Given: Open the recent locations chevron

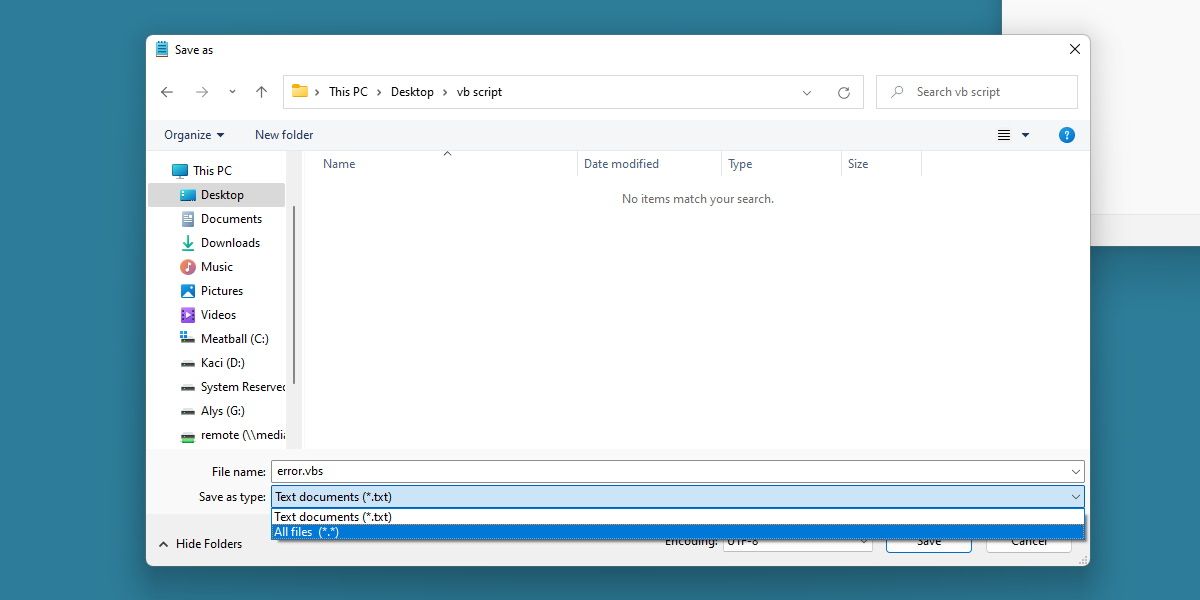Looking at the screenshot, I should tap(232, 92).
